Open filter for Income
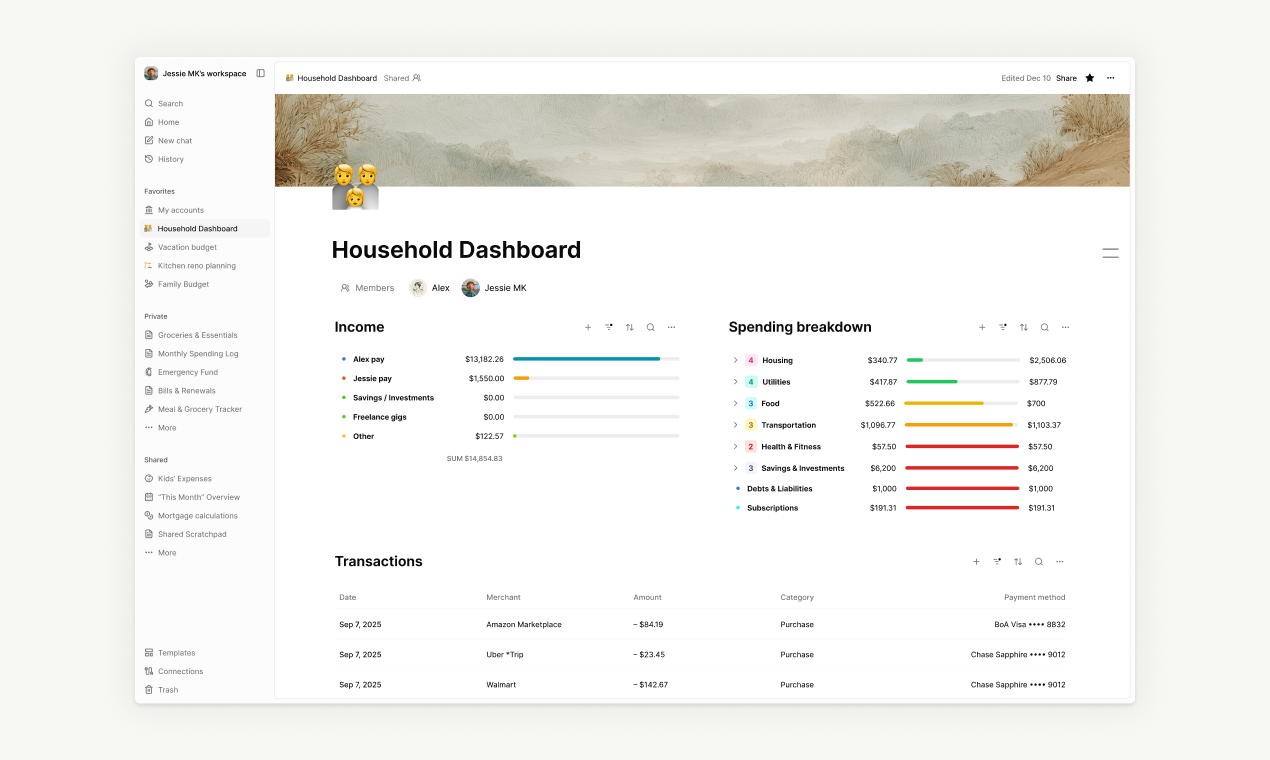This screenshot has height=760, width=1270. (x=609, y=327)
